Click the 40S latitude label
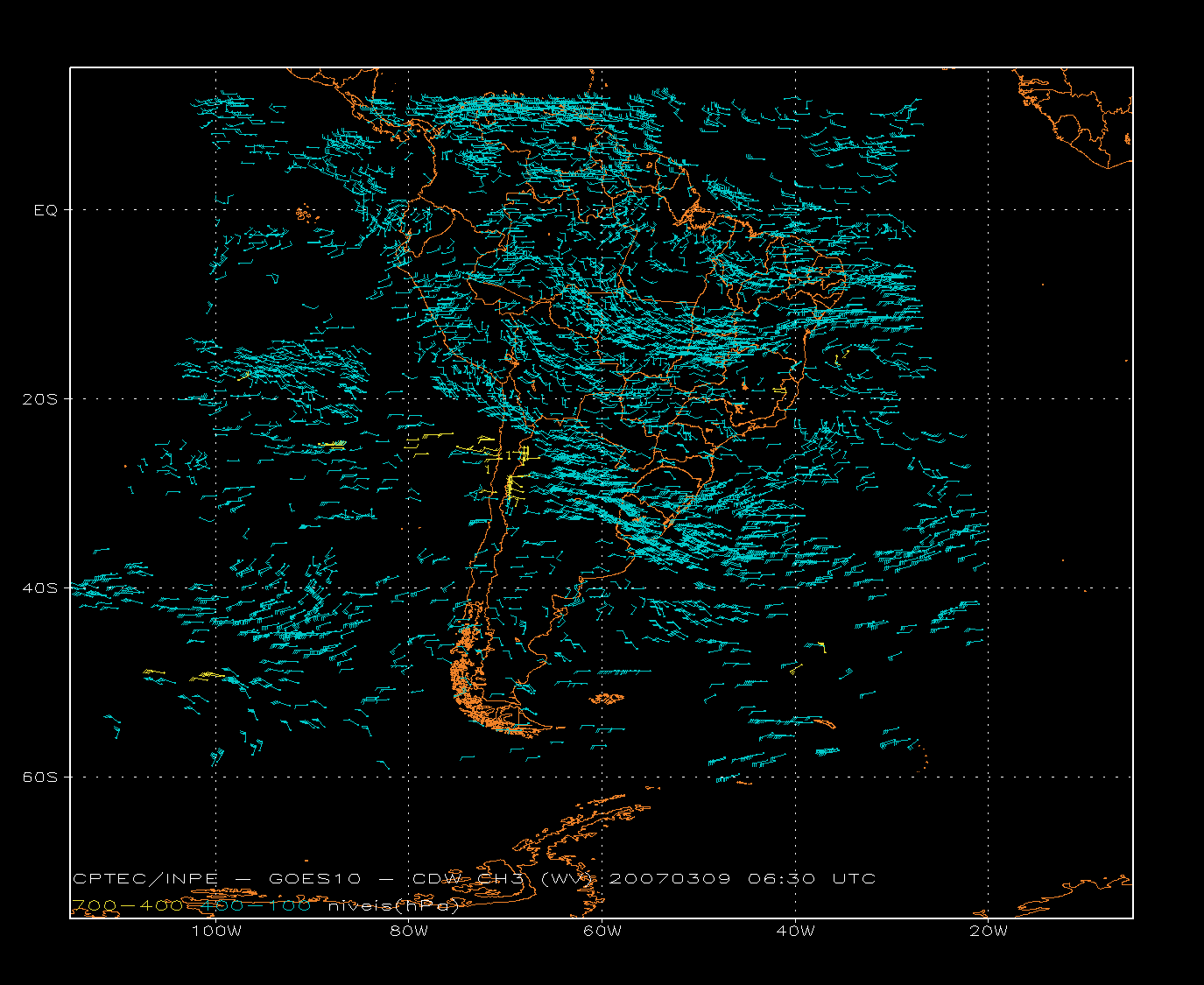 tap(39, 588)
